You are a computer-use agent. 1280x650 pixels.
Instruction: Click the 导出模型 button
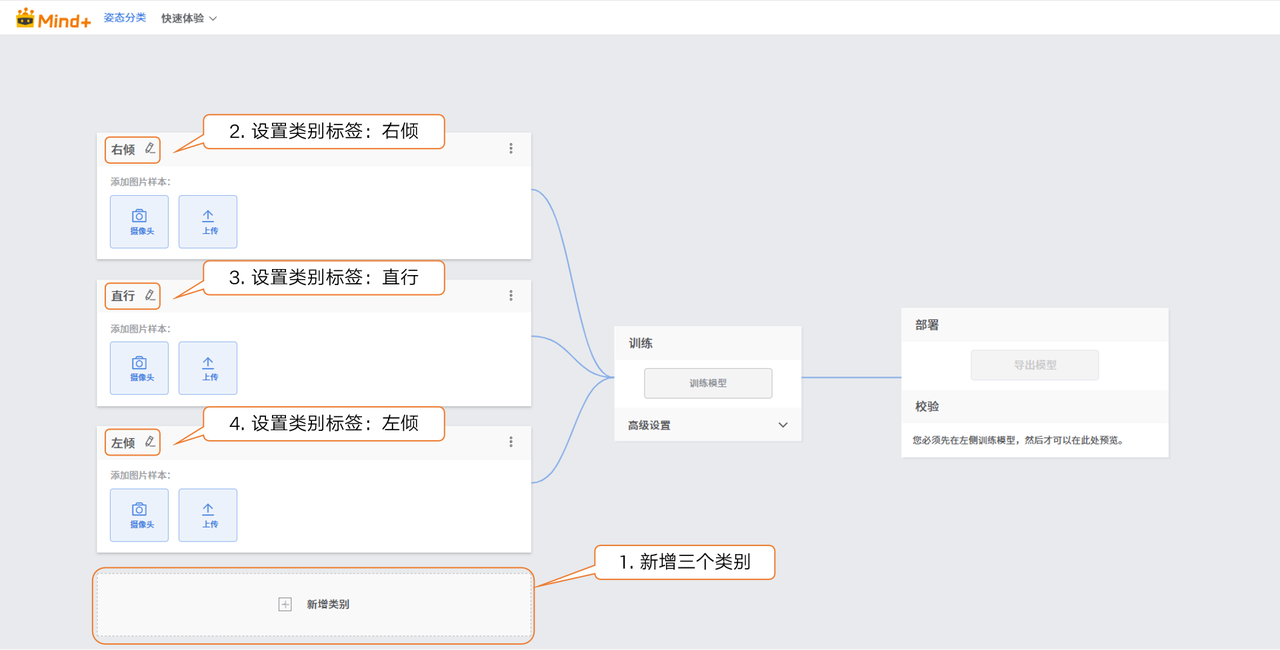1034,365
